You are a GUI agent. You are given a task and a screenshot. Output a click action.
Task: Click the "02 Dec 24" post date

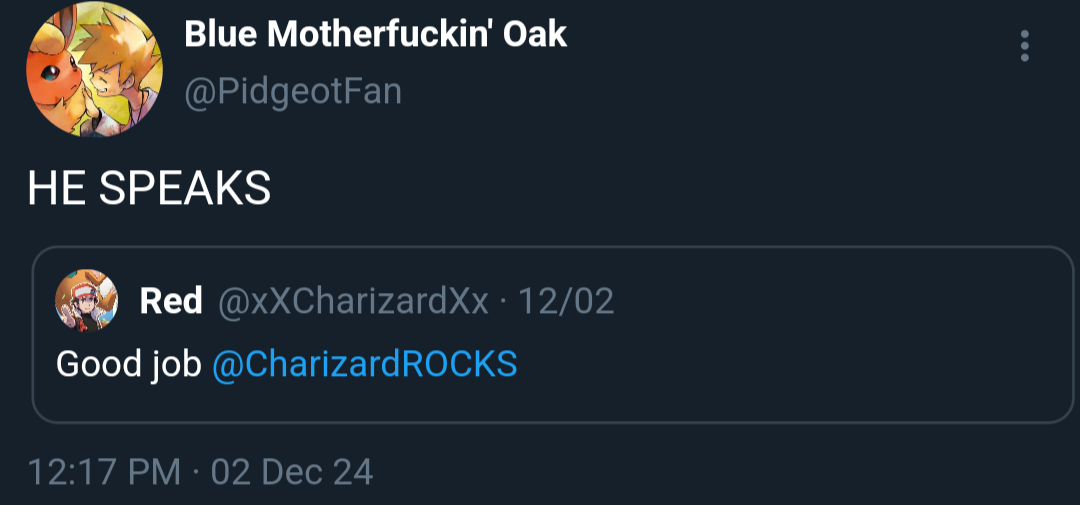(x=292, y=472)
